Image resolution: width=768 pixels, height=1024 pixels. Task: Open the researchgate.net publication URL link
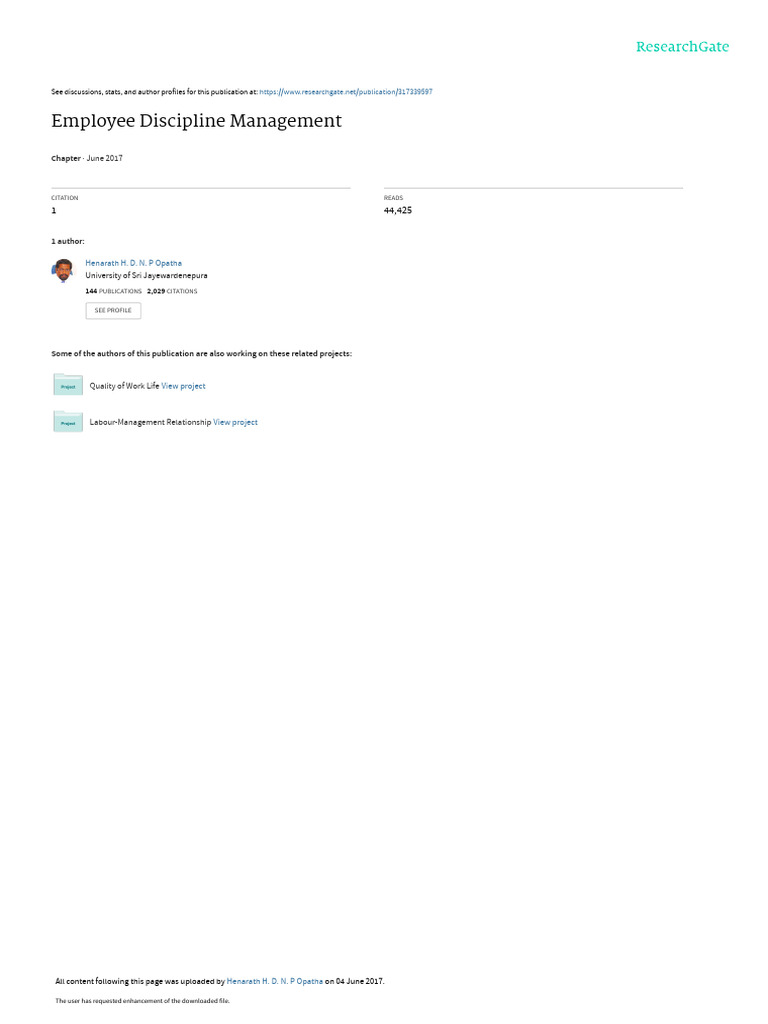click(x=345, y=92)
